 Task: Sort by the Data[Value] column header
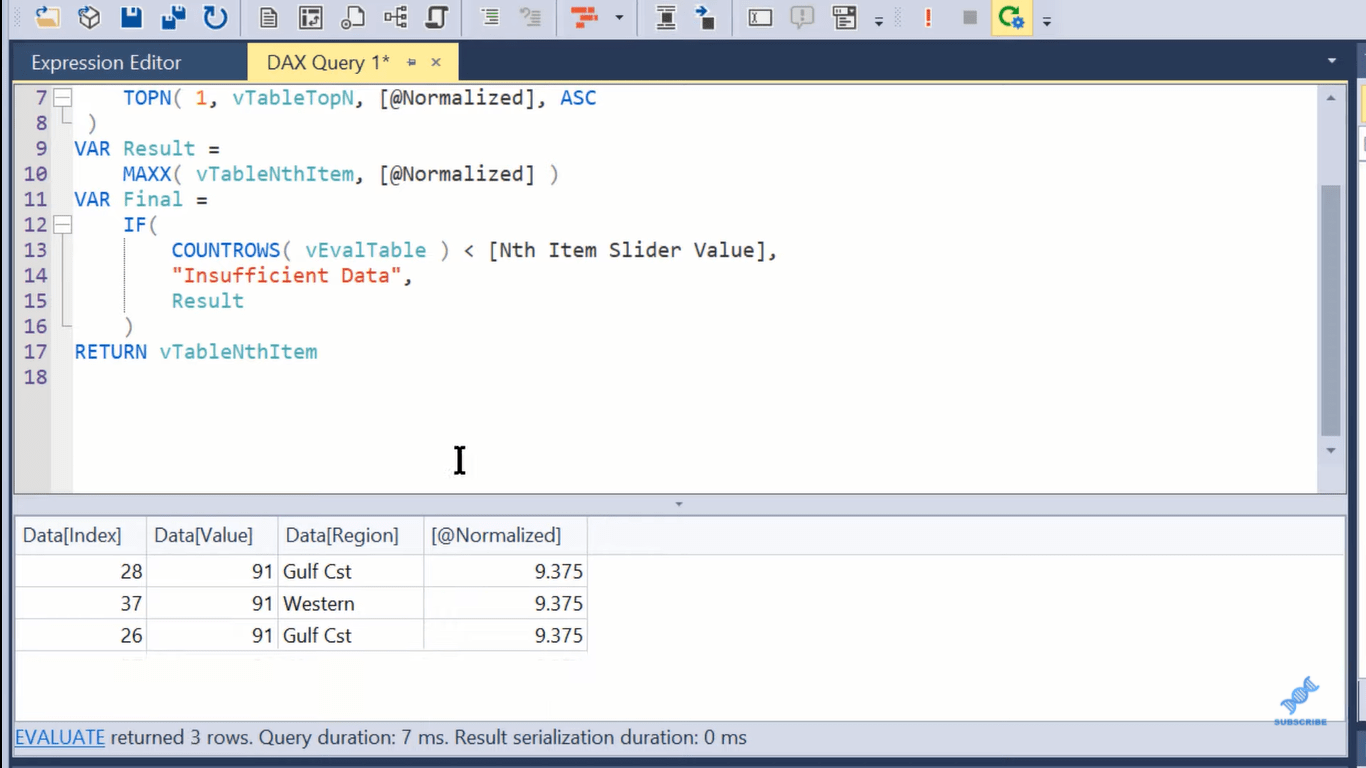pos(212,535)
